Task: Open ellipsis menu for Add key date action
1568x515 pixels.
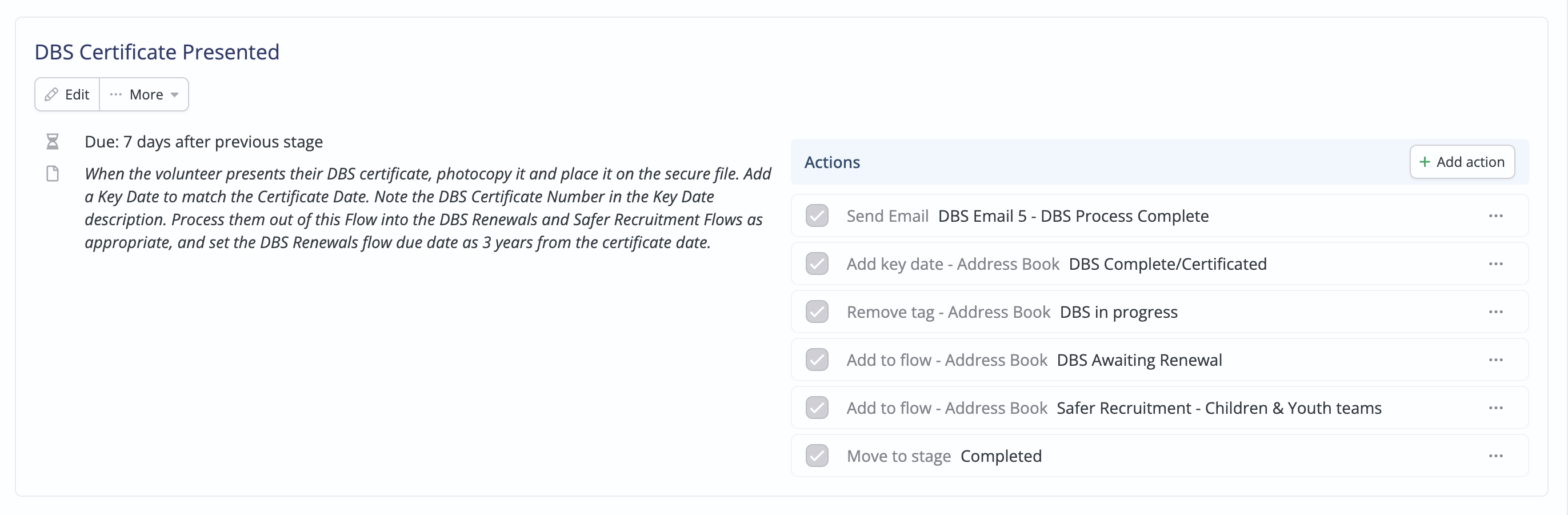Action: tap(1495, 264)
